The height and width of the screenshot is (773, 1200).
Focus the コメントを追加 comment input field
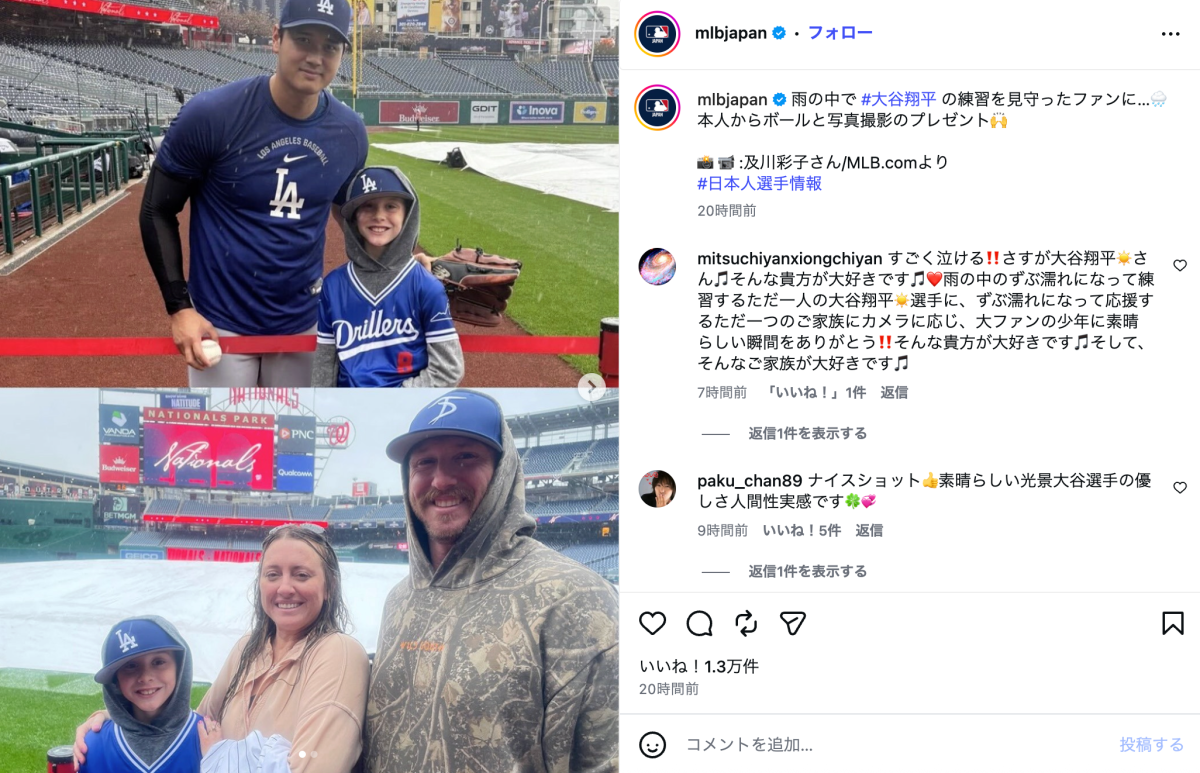895,745
